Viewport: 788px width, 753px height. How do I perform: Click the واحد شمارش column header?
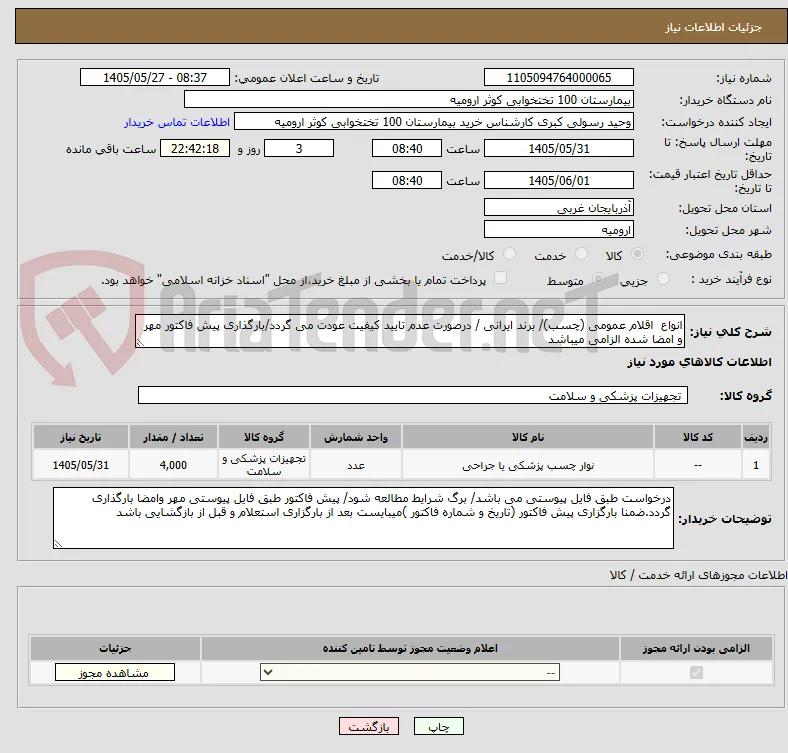(356, 437)
